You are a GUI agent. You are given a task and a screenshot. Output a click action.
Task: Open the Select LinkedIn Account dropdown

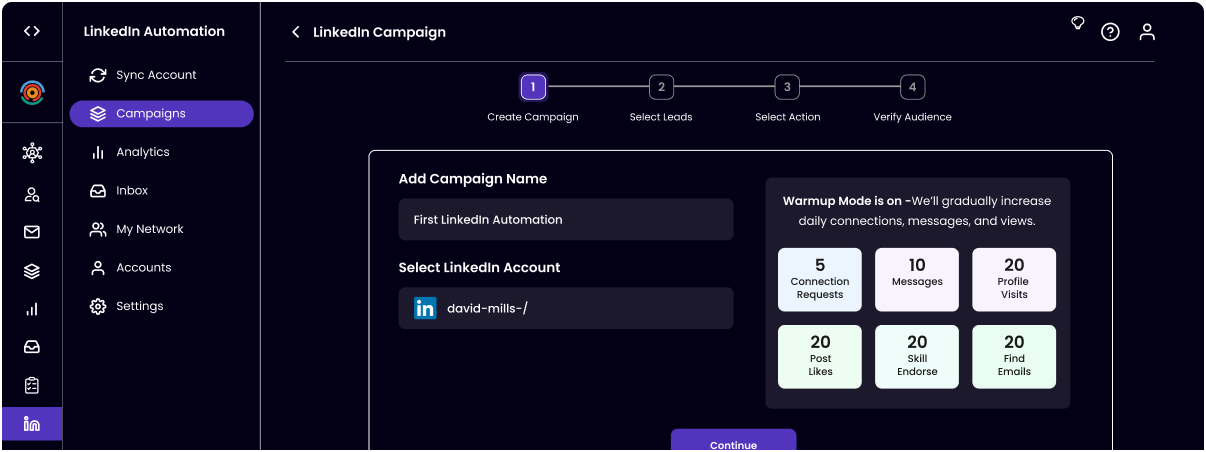pos(566,308)
